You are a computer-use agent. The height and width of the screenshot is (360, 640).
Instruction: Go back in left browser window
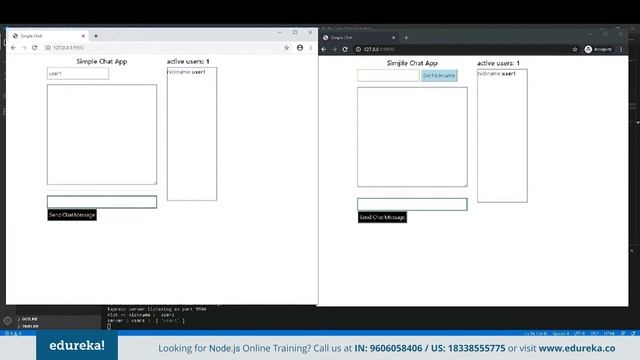point(13,48)
